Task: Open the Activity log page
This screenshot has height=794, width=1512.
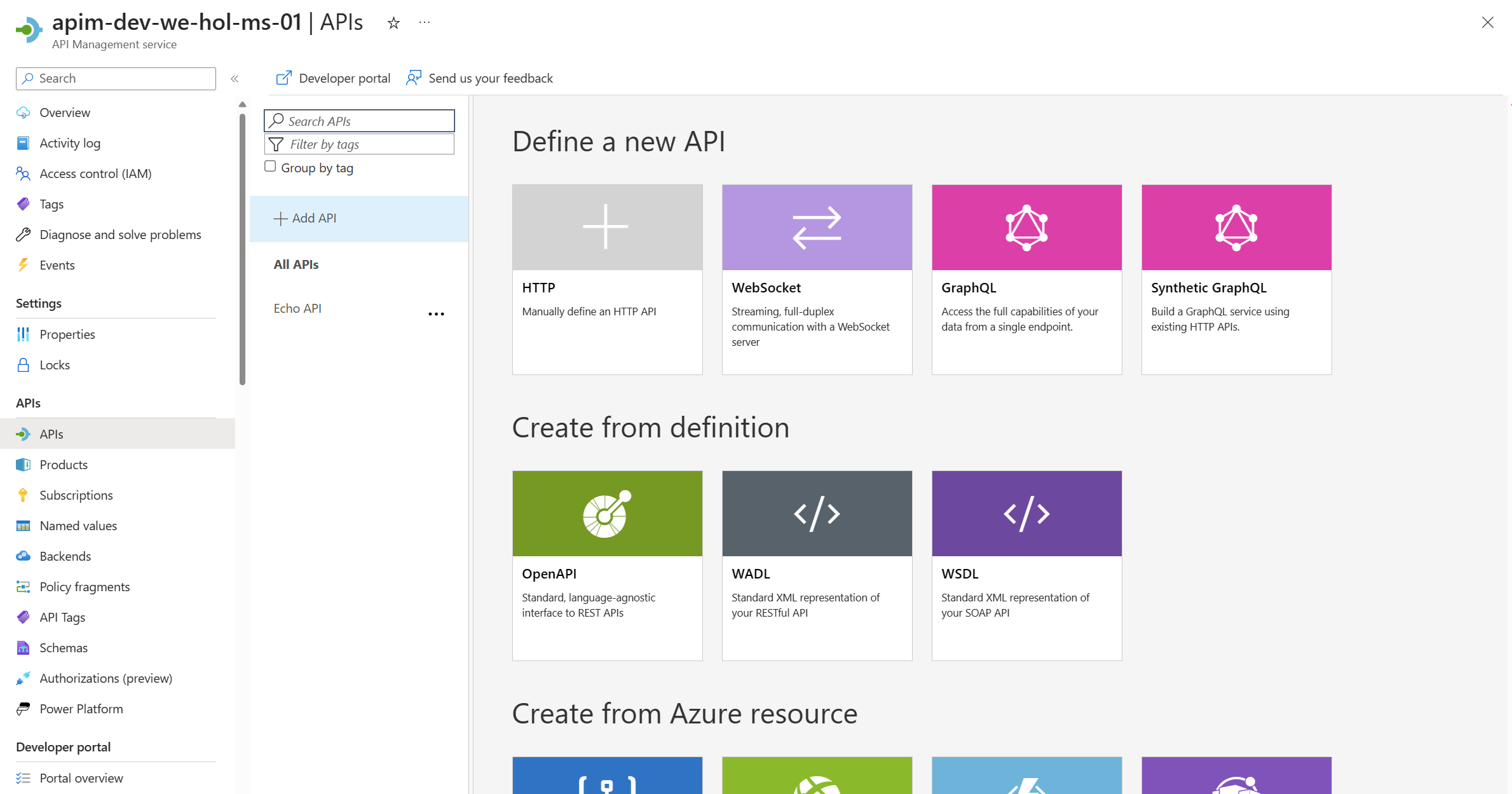Action: [70, 143]
